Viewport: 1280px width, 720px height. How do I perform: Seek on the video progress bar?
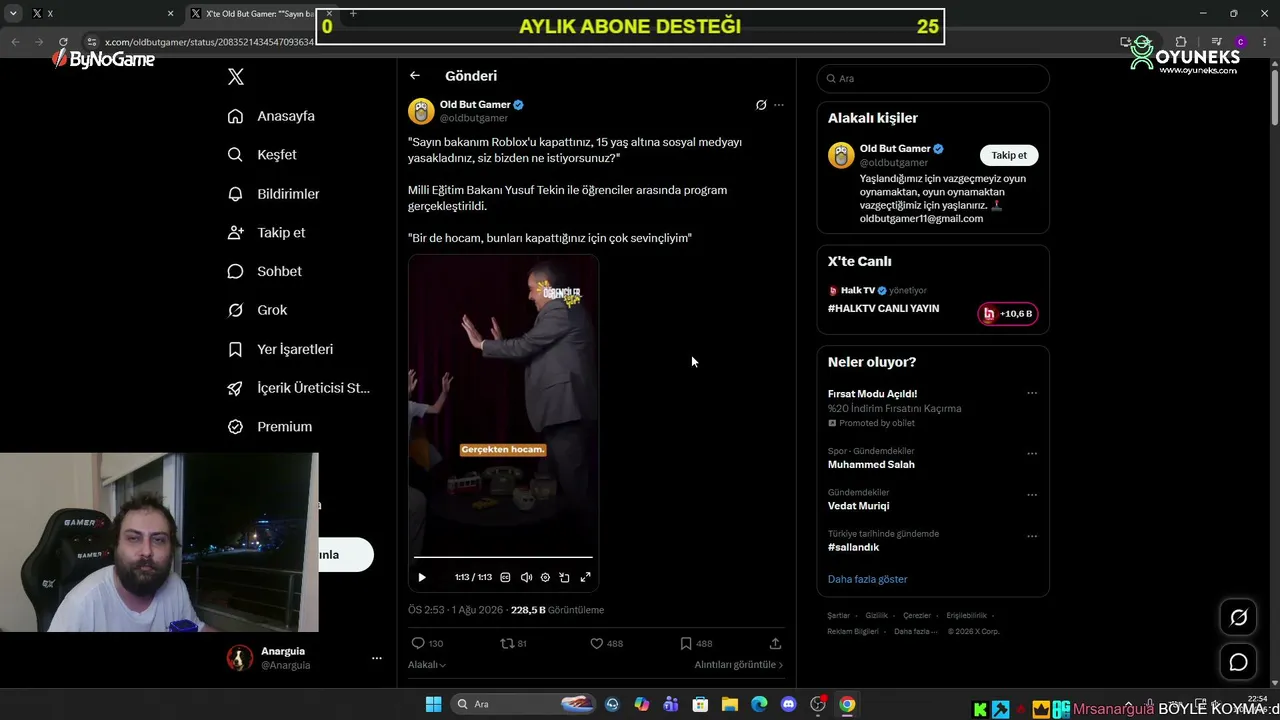[x=503, y=557]
